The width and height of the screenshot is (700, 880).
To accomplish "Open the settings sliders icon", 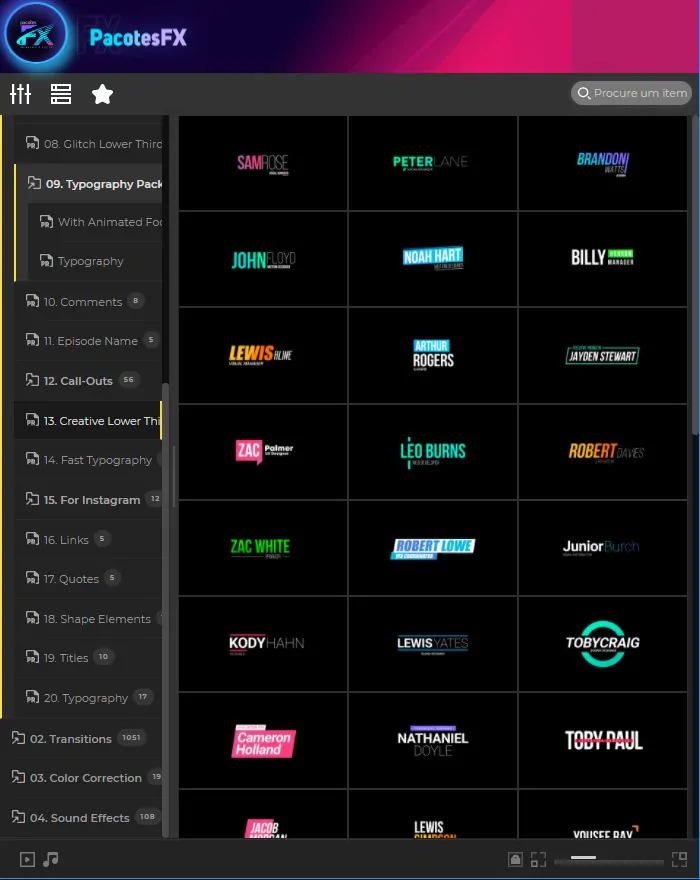I will coord(21,94).
